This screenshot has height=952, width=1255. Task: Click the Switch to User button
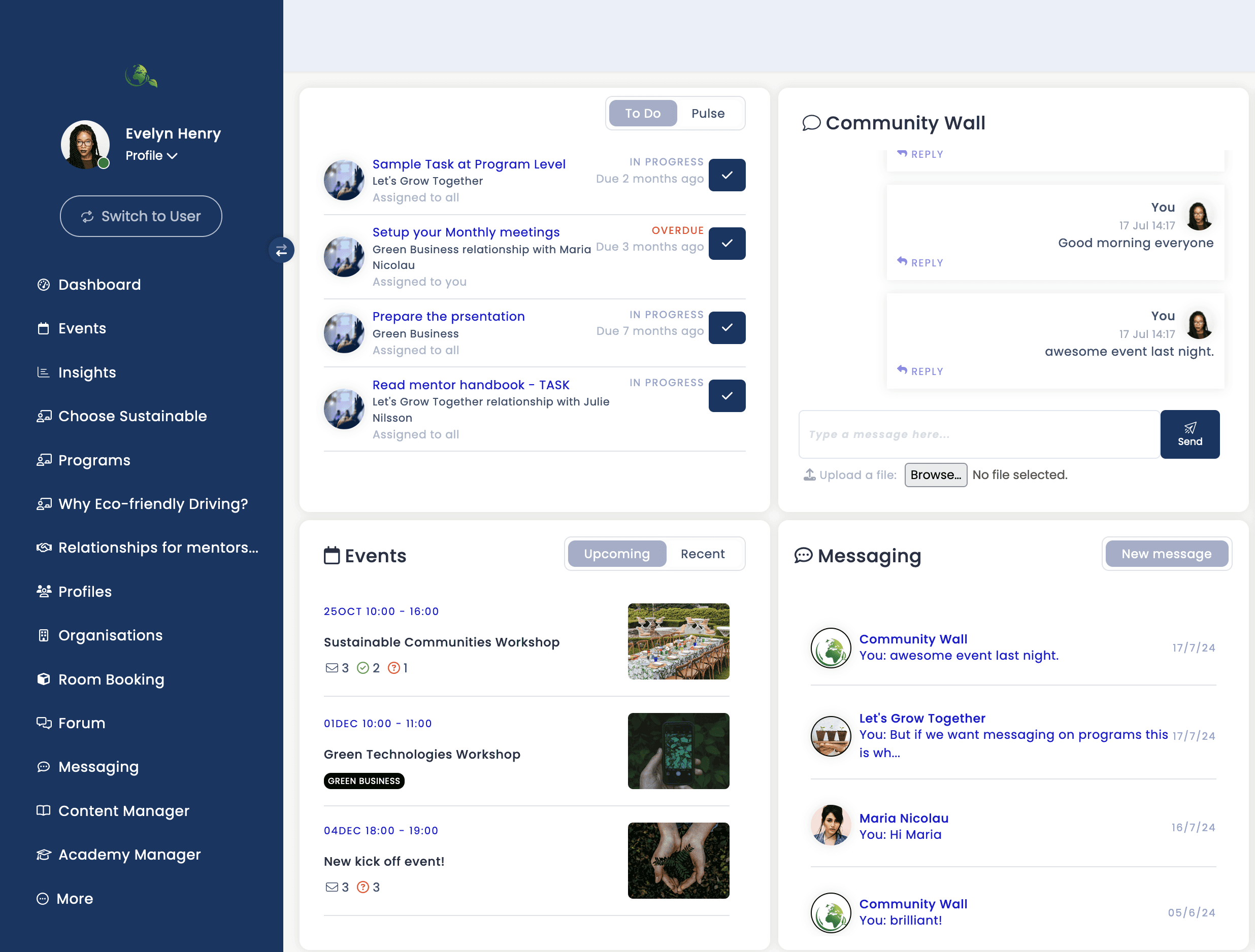coord(141,216)
